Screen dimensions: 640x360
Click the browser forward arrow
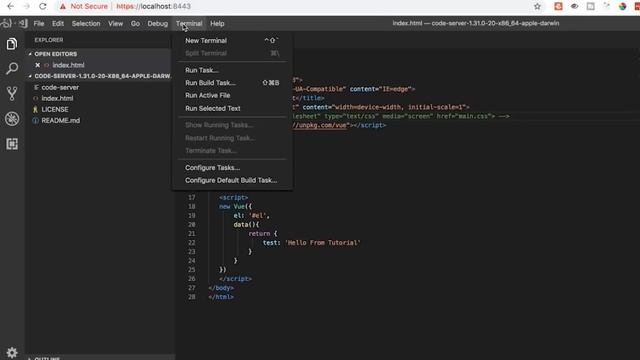pyautogui.click(x=27, y=6)
